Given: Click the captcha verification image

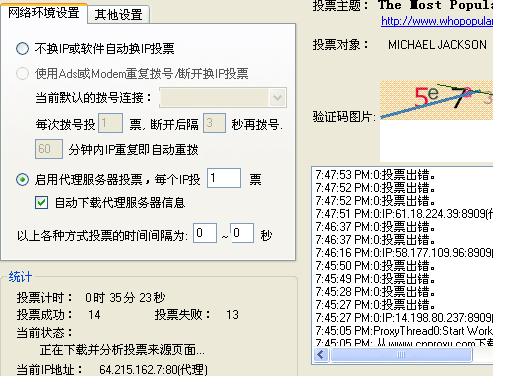Looking at the screenshot, I should (436, 100).
